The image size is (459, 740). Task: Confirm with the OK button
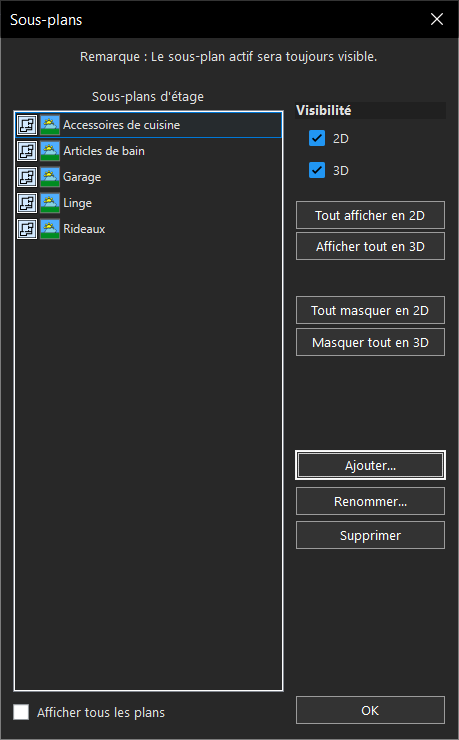click(370, 710)
